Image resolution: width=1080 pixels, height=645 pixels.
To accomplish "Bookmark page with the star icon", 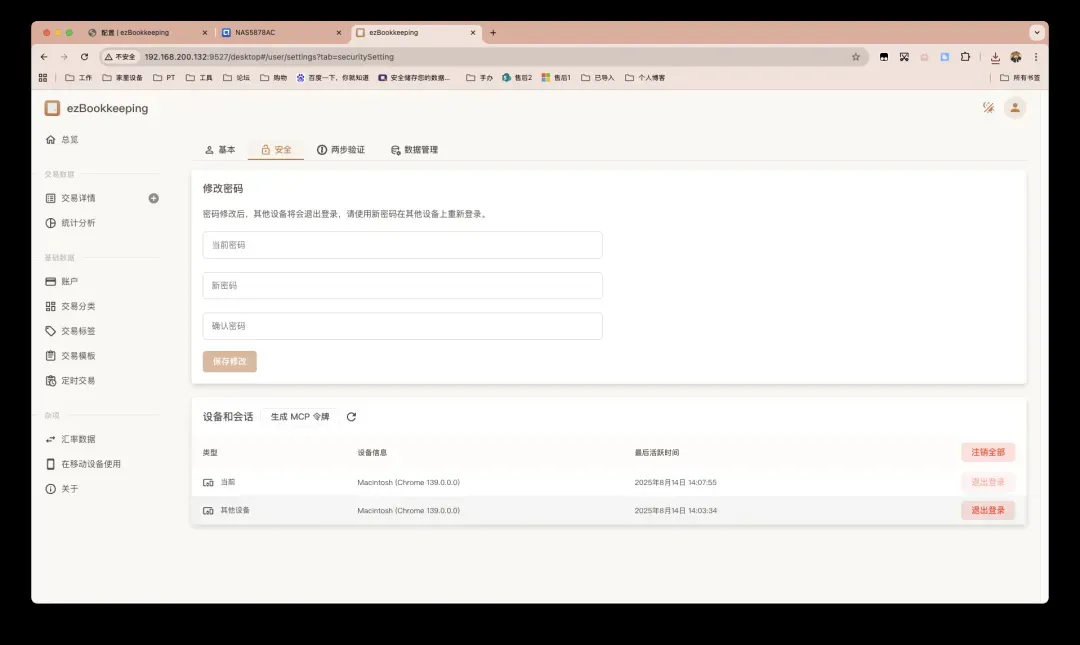I will [x=855, y=57].
